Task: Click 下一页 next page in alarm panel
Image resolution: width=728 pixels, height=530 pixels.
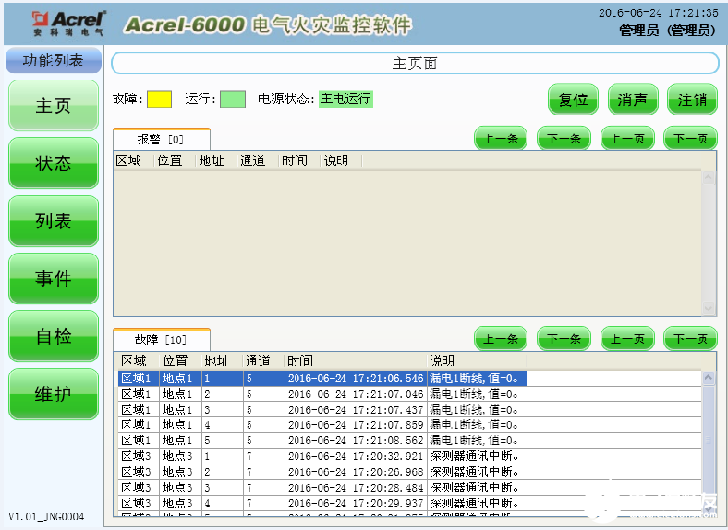Action: click(690, 139)
